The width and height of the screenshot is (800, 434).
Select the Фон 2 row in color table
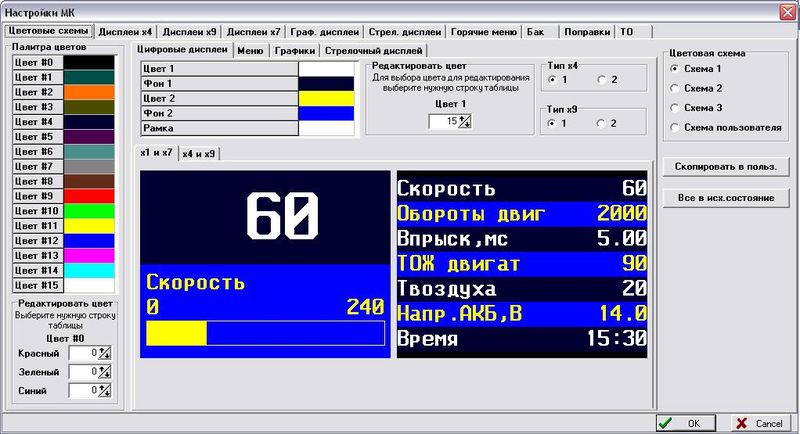(x=219, y=113)
